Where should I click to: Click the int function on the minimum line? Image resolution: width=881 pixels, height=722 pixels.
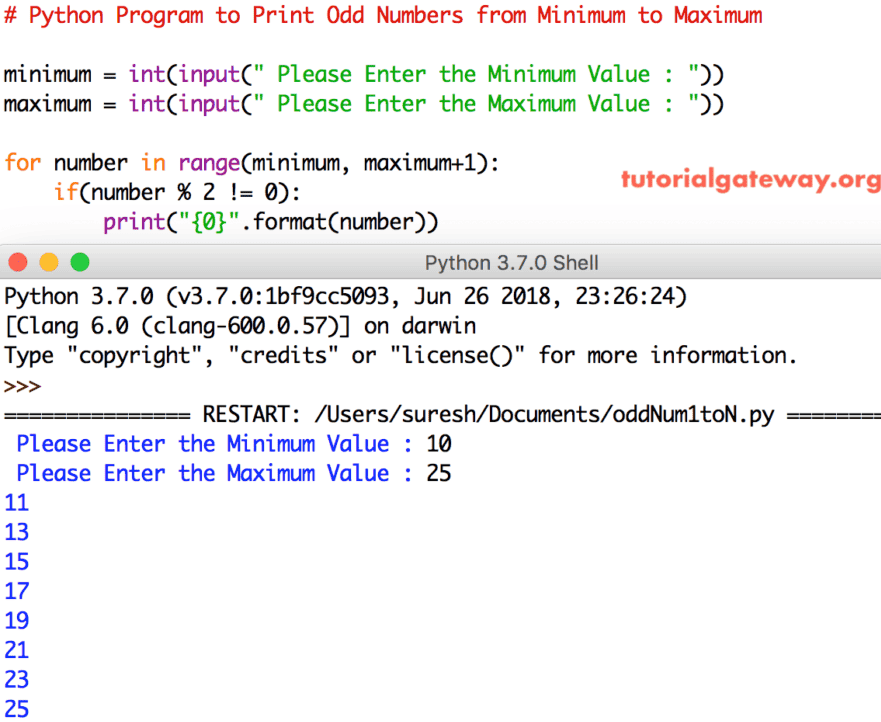point(147,74)
